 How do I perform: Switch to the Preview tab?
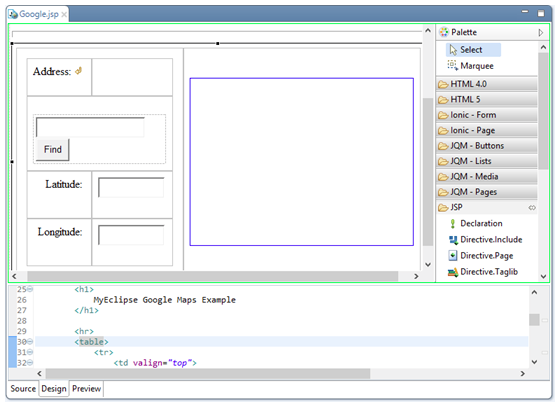pos(86,389)
